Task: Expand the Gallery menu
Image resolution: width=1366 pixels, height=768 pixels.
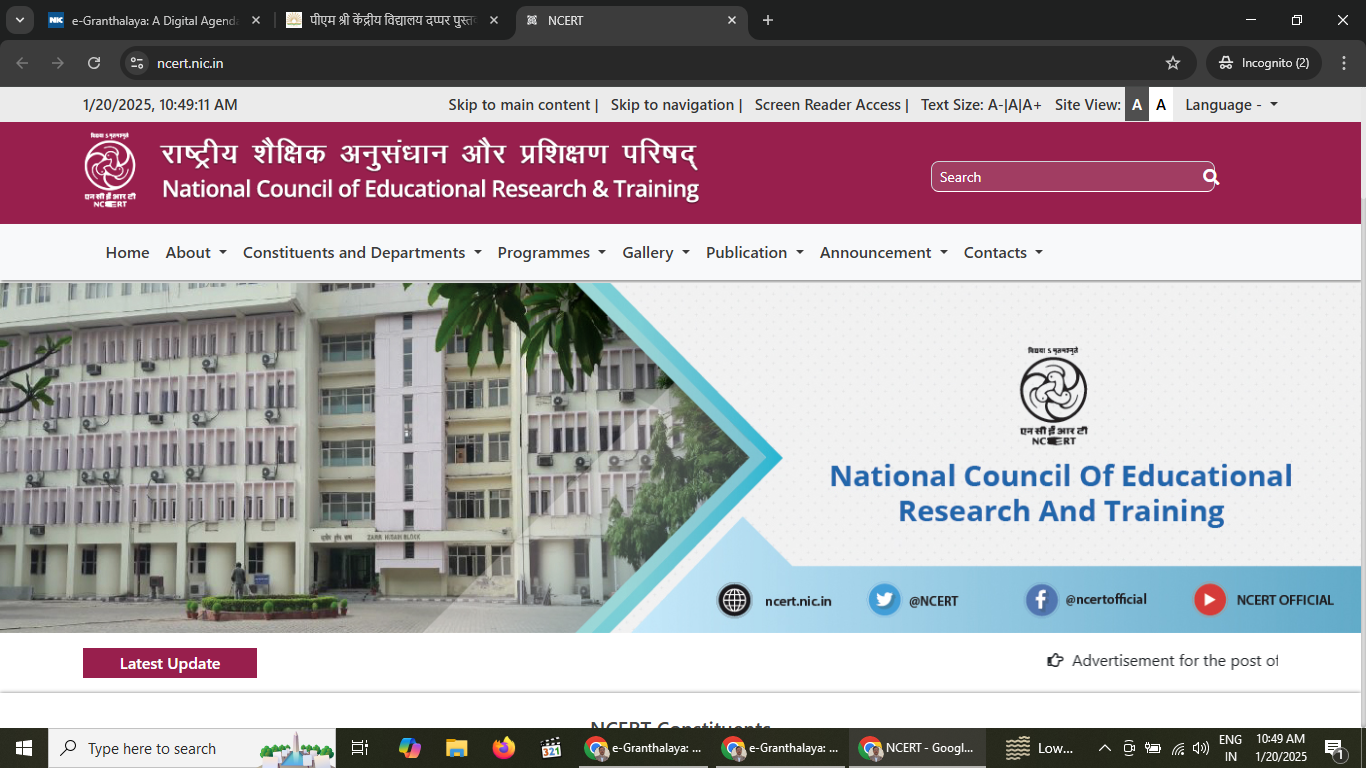Action: (656, 253)
